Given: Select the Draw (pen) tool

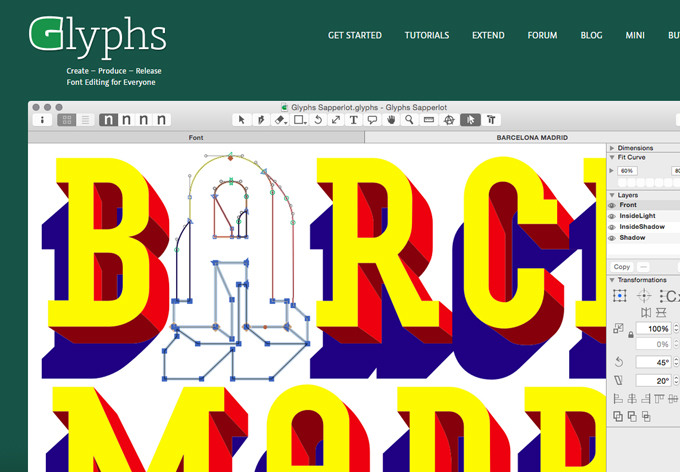Looking at the screenshot, I should 261,120.
